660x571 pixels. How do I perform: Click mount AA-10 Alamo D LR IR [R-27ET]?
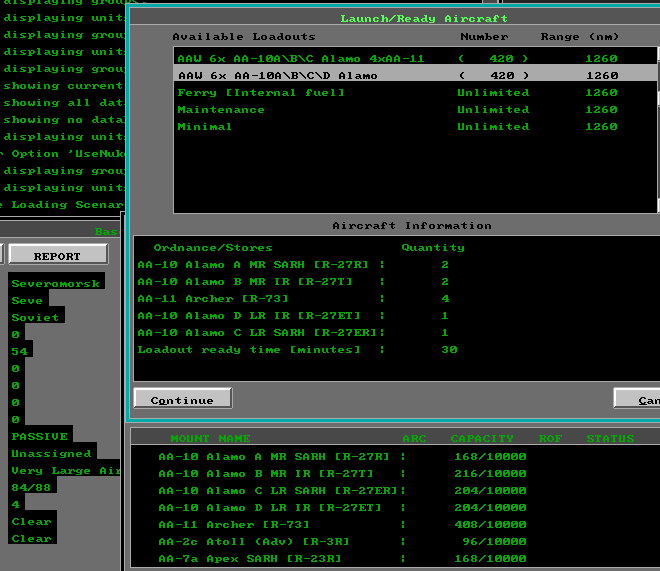[x=342, y=507]
